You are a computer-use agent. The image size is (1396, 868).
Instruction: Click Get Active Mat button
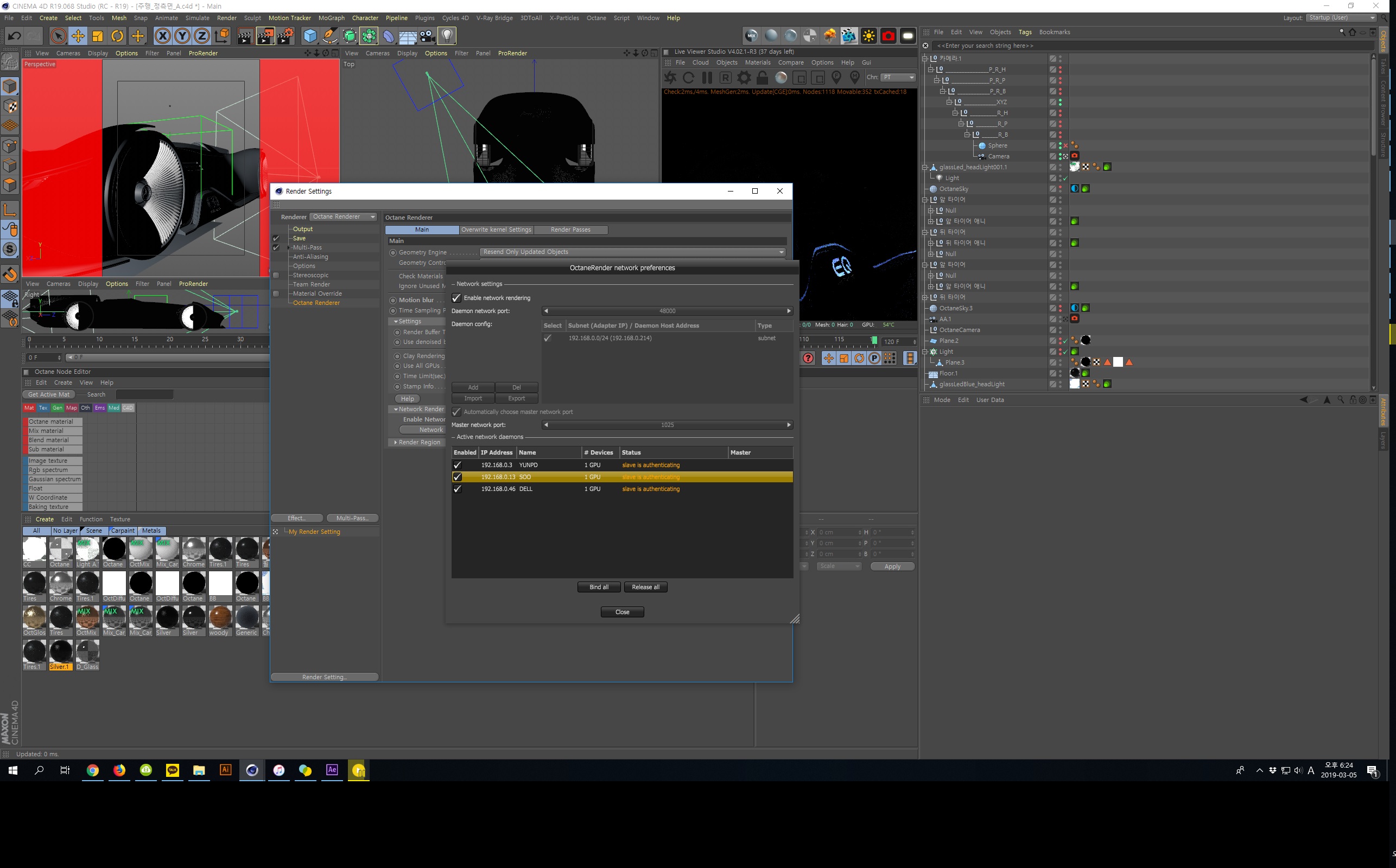pyautogui.click(x=49, y=394)
